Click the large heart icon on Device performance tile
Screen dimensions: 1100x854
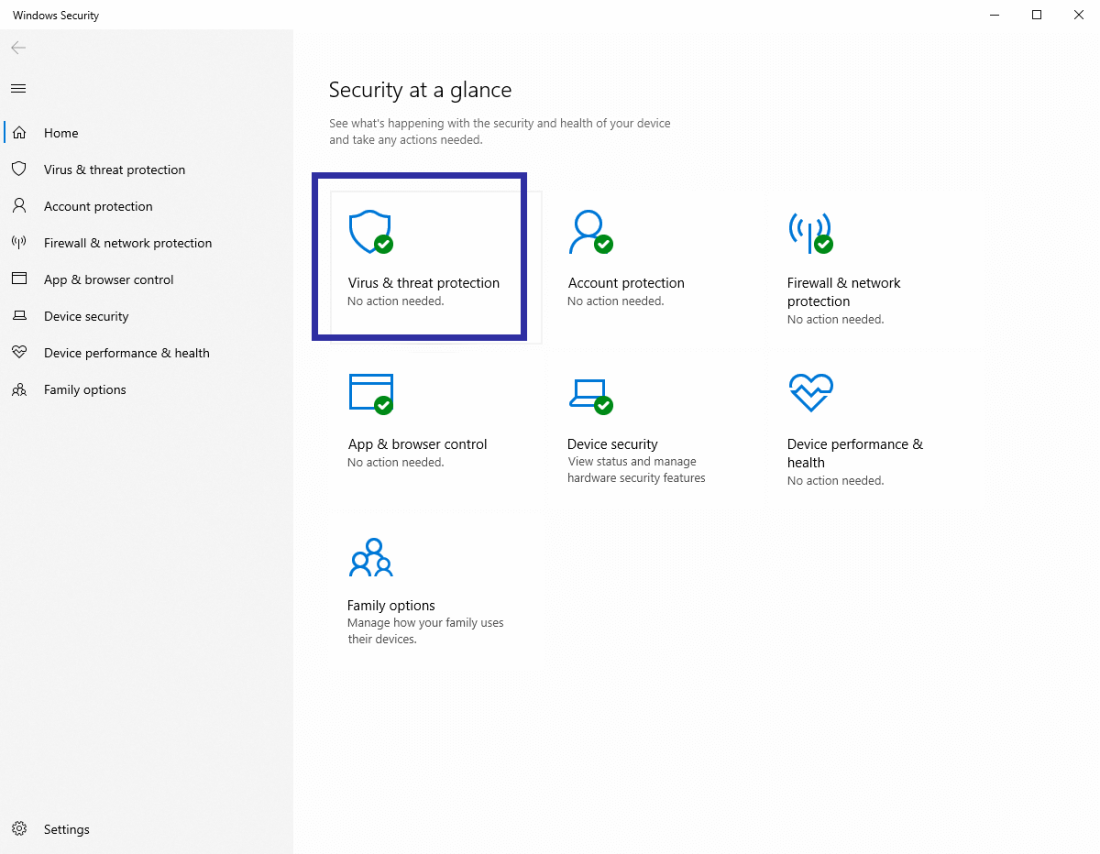pos(810,392)
